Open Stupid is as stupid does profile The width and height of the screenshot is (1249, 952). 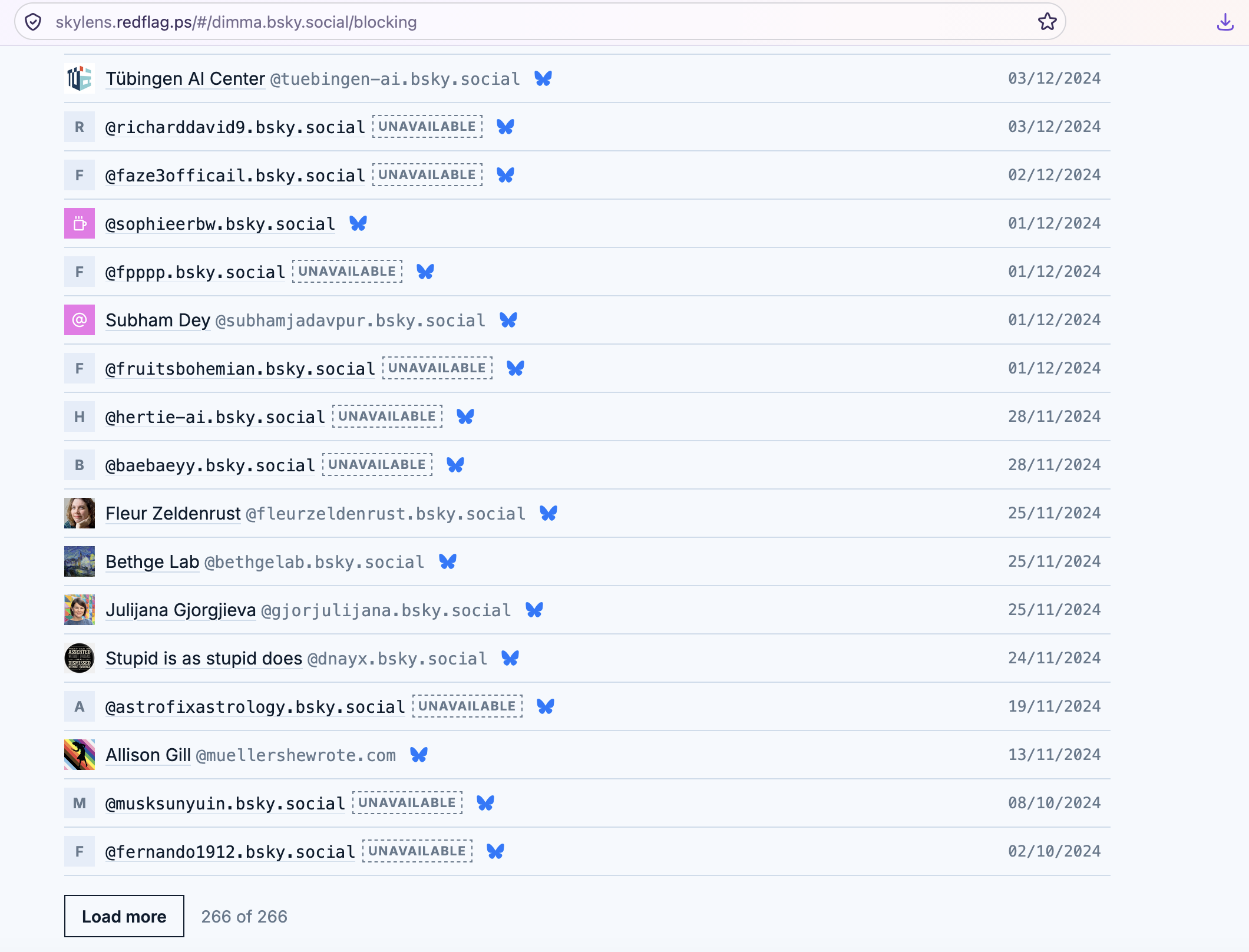click(x=204, y=658)
